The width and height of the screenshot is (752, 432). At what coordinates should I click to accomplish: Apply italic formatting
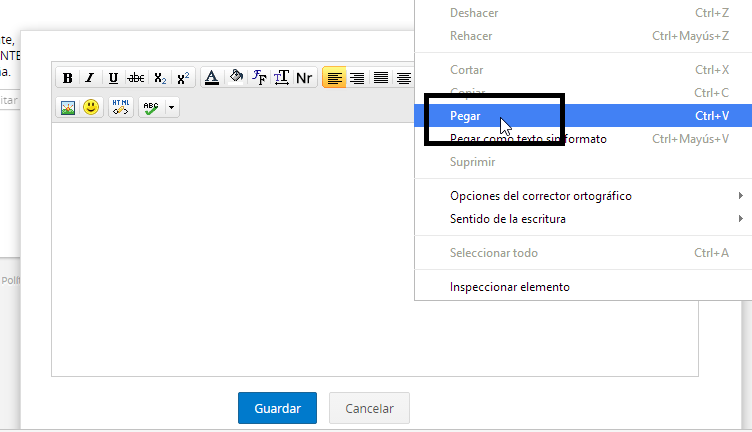click(90, 78)
